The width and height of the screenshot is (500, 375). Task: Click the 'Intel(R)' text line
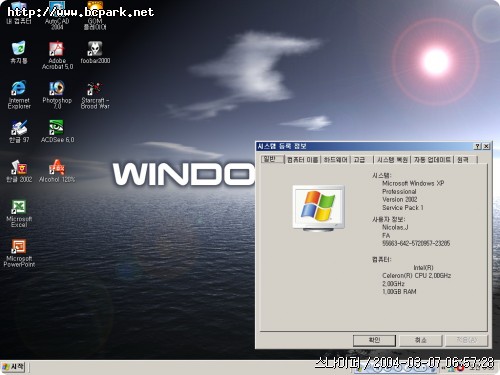[423, 268]
